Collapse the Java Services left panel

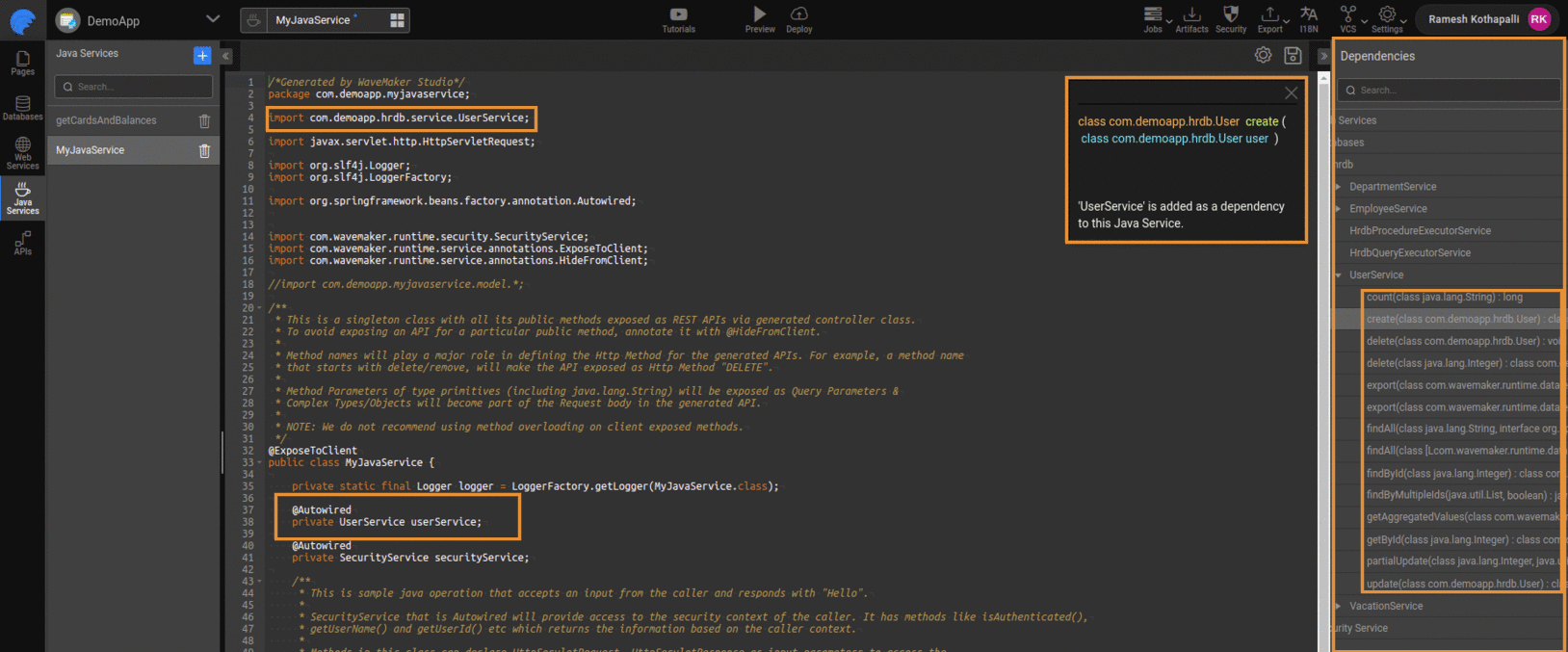click(x=226, y=56)
